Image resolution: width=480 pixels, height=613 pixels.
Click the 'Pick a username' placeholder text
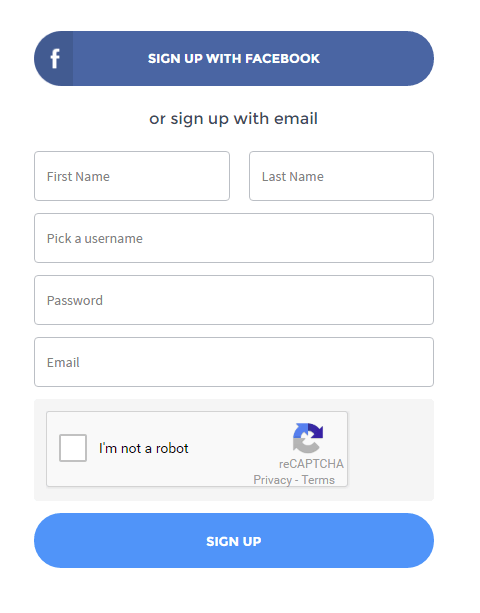[95, 238]
